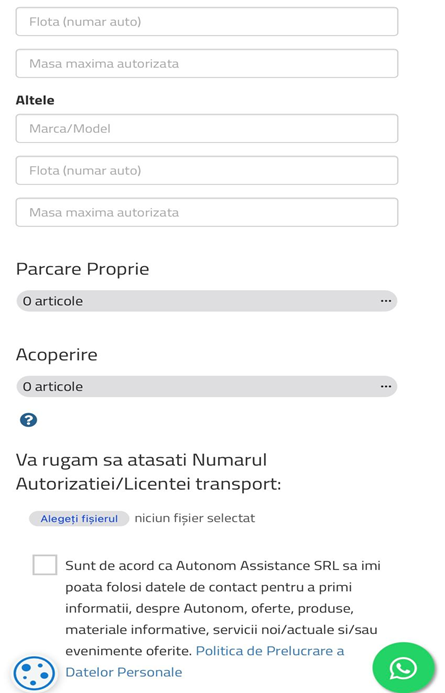Focus Masa maxima autorizata field under Altele
Screen dimensions: 445x693
point(207,213)
